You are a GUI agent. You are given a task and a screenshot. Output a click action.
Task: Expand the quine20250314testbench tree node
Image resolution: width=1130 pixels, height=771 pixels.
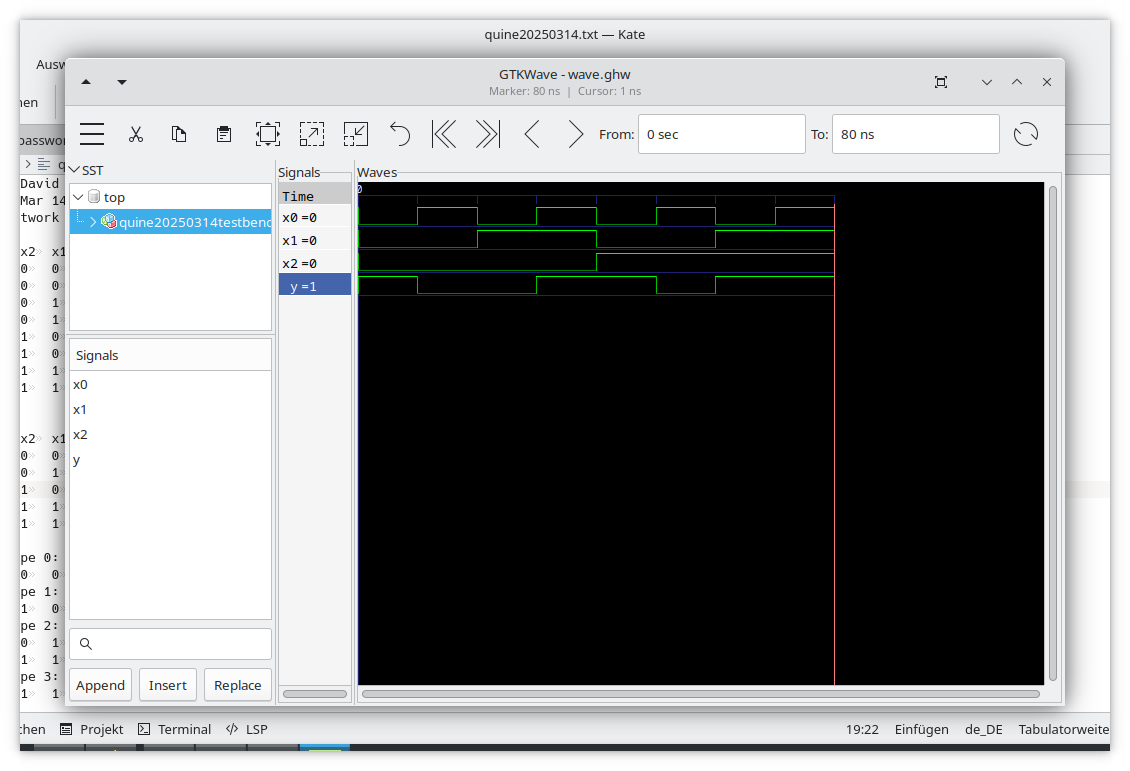(91, 221)
